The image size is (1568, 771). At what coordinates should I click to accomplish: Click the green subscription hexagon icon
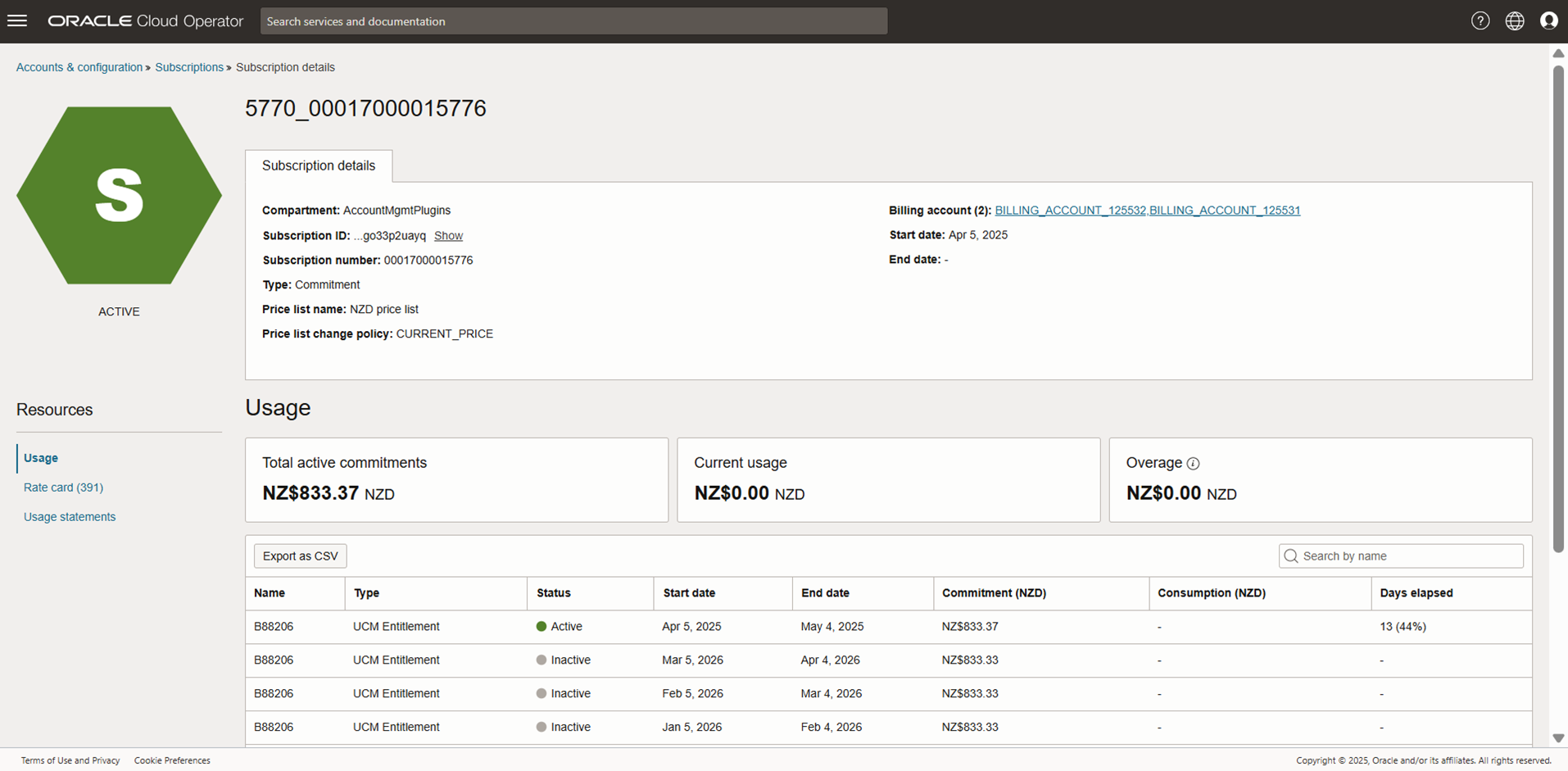coord(119,196)
